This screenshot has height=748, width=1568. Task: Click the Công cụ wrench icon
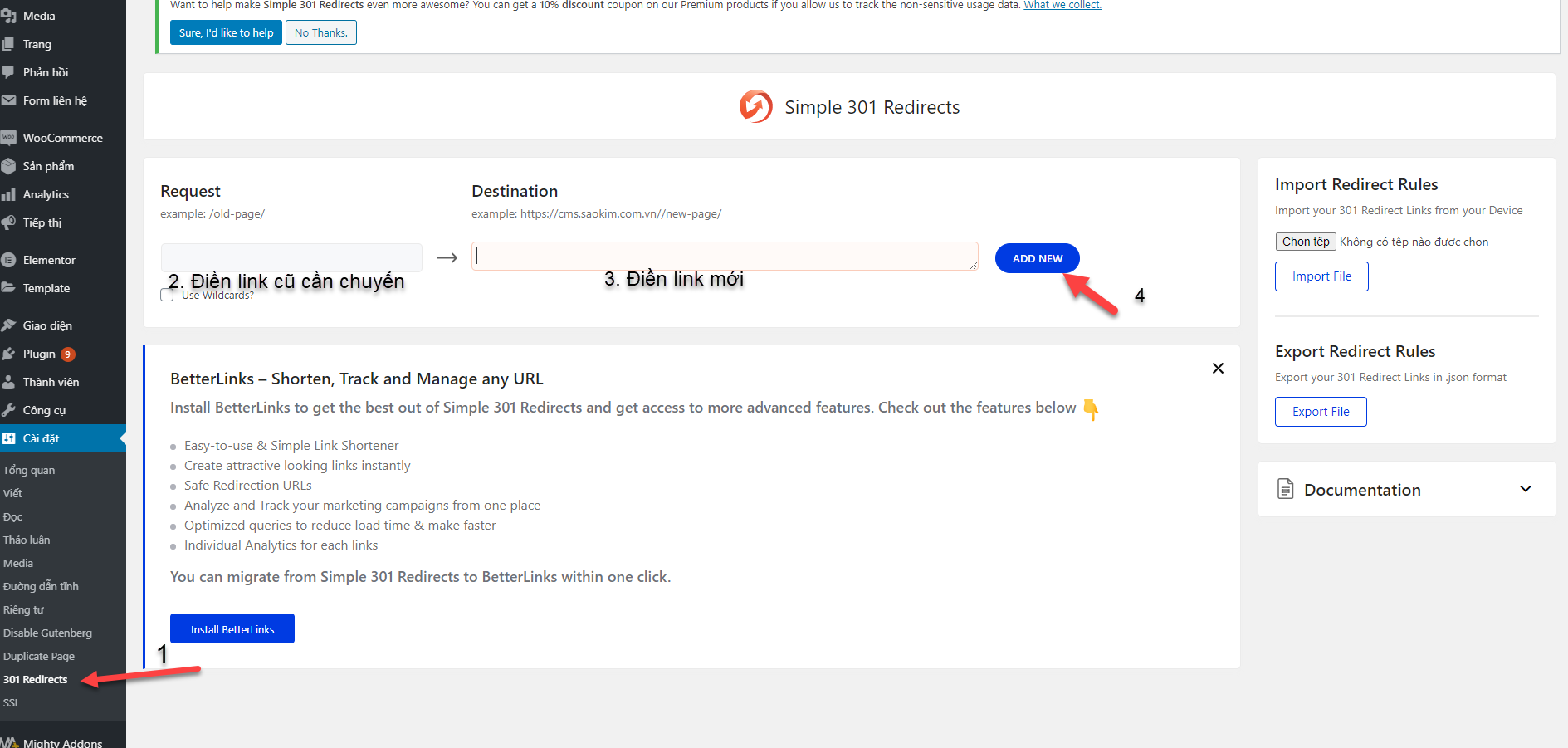[9, 410]
